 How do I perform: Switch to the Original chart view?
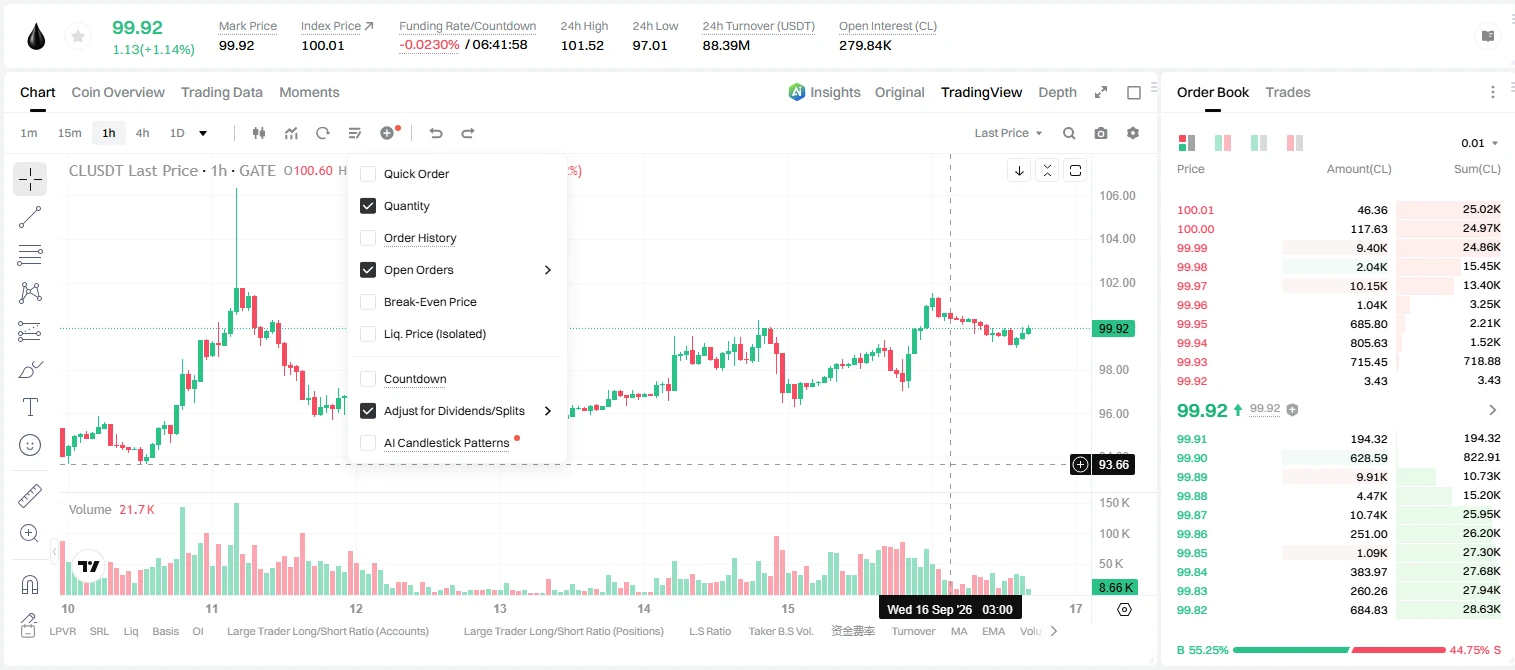coord(900,92)
